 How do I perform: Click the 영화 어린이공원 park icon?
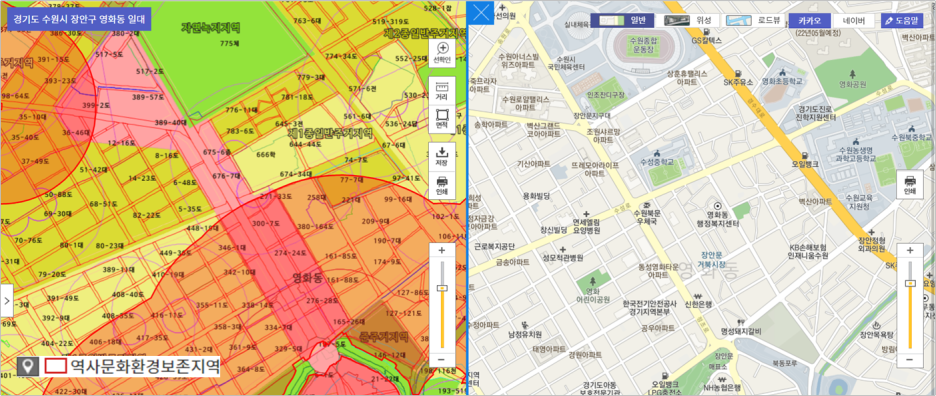pyautogui.click(x=593, y=280)
